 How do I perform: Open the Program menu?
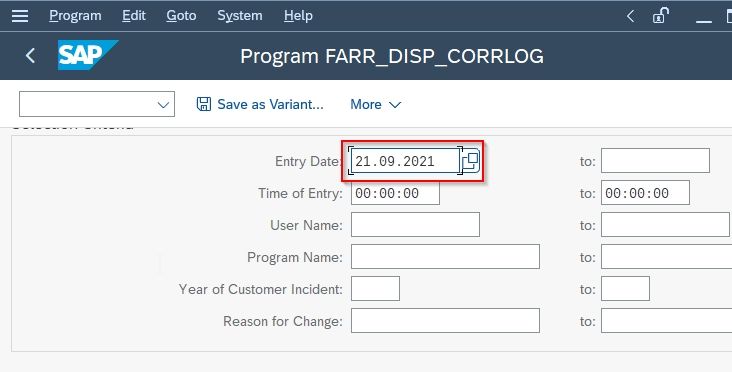coord(75,16)
